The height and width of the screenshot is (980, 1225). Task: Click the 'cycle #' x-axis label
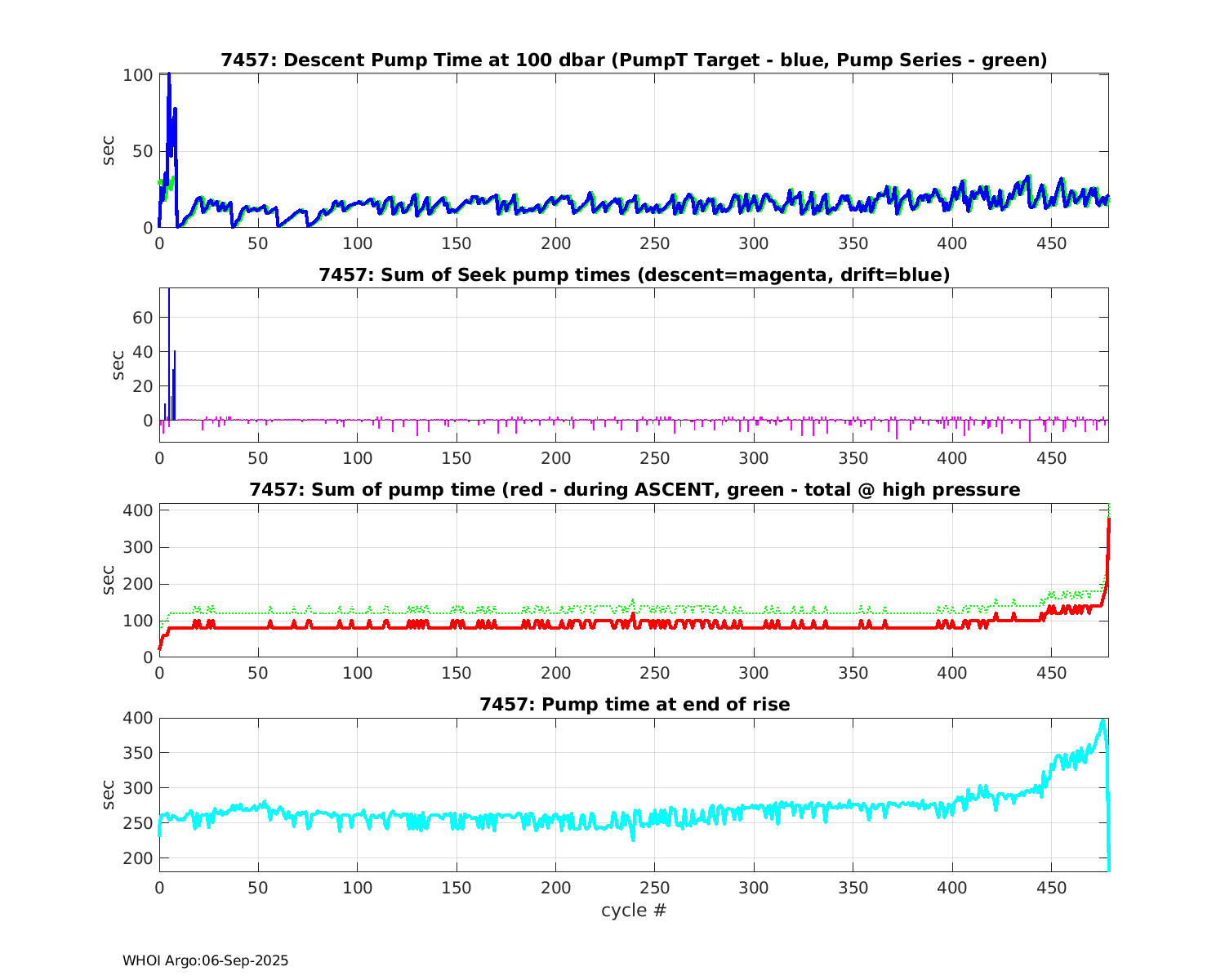[x=634, y=911]
